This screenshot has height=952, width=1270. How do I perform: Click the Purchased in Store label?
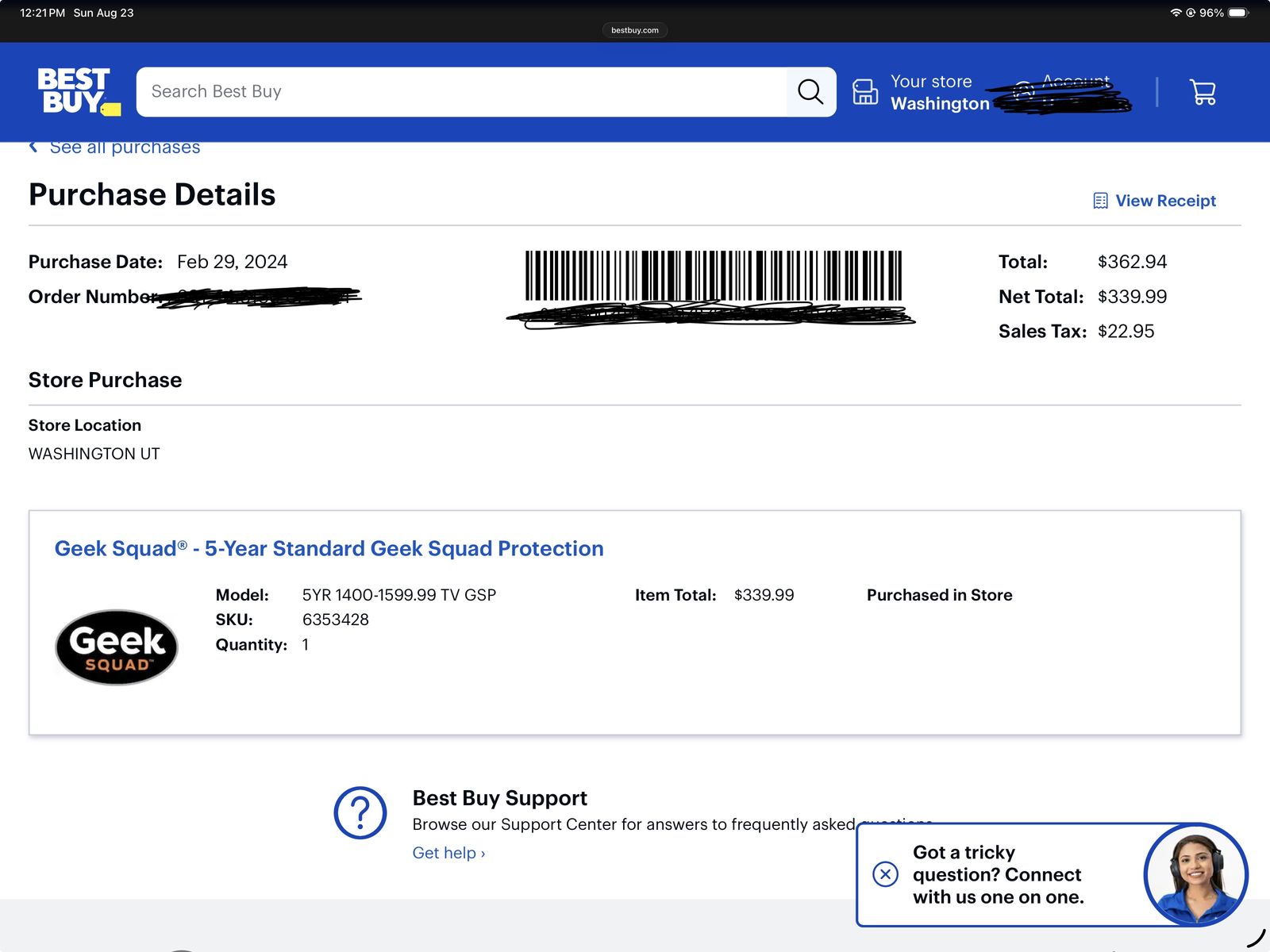tap(939, 595)
